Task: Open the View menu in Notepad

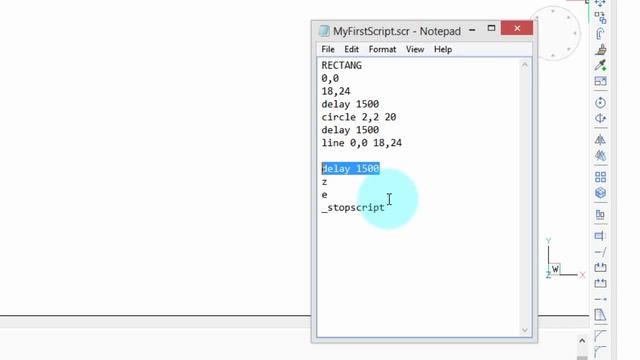Action: point(415,49)
